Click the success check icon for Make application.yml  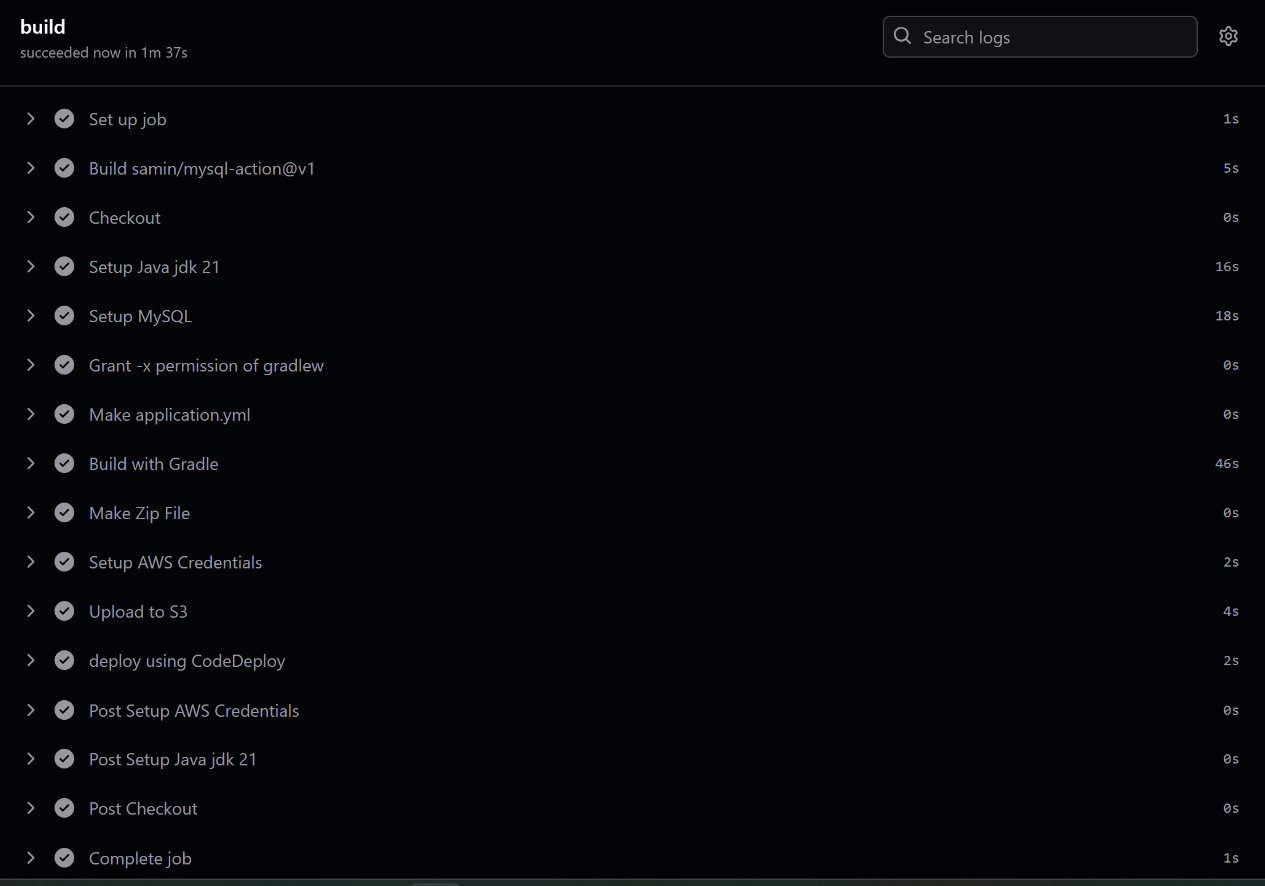tap(64, 414)
